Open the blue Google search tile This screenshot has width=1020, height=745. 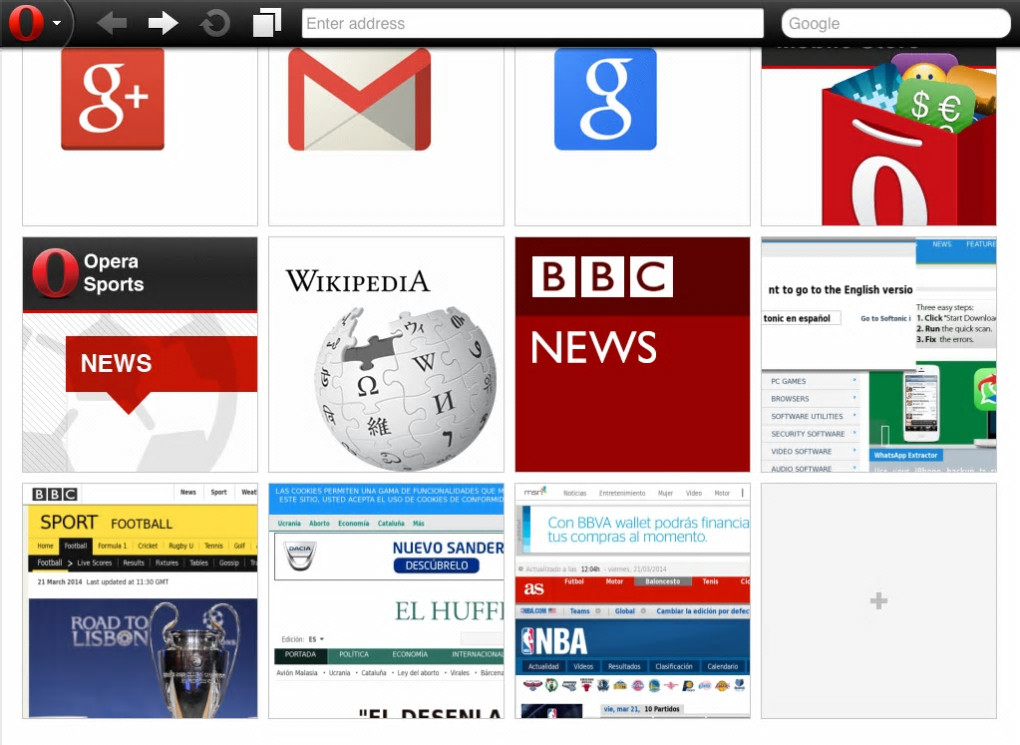pyautogui.click(x=632, y=136)
